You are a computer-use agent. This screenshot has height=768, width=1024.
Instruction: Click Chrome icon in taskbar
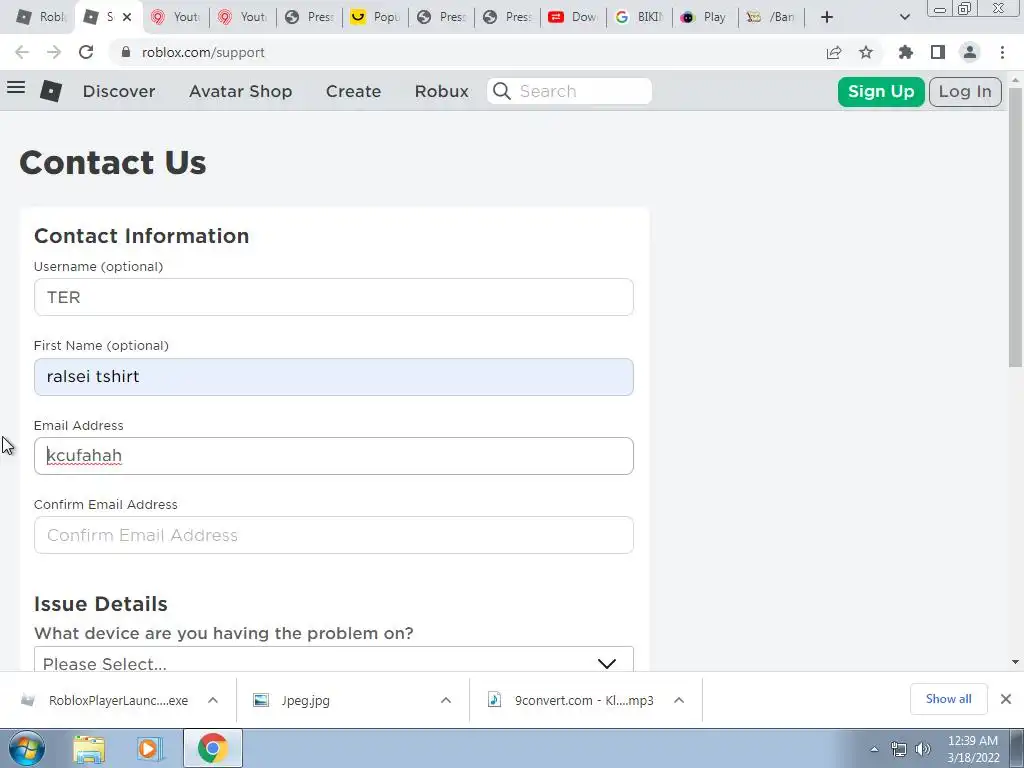pos(212,748)
